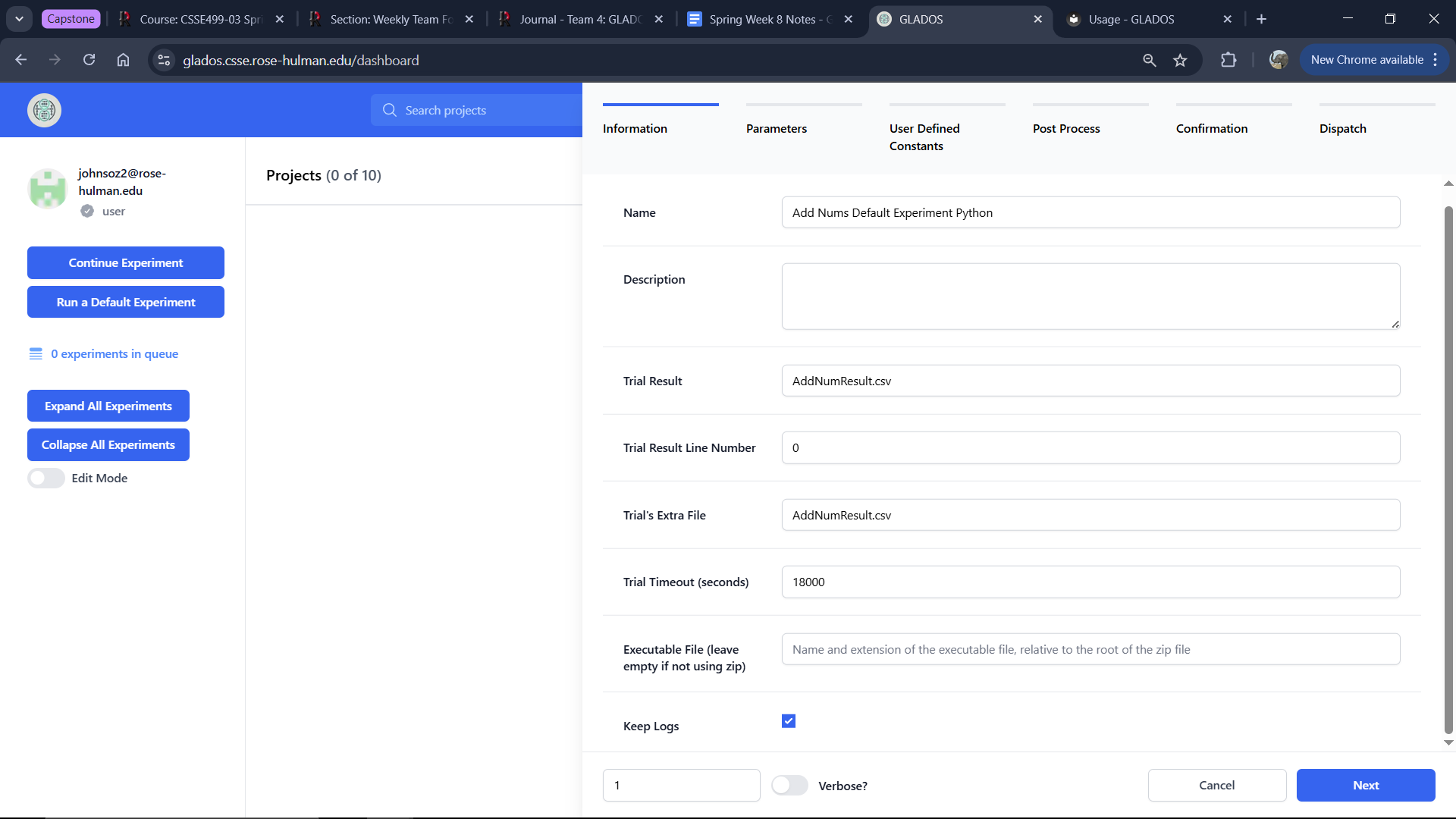Click the queue list icon beside experiments in queue
Screen dimensions: 1456x819
point(36,354)
